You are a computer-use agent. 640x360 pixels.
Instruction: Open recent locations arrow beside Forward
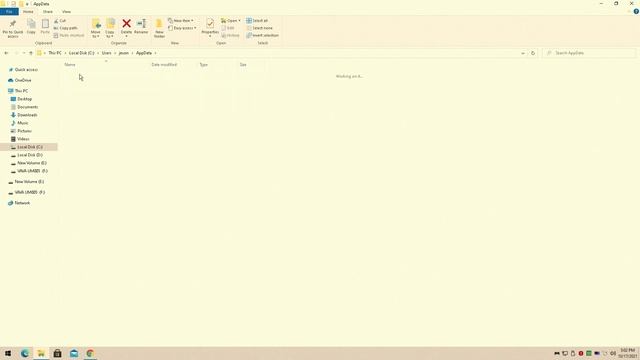tap(24, 53)
